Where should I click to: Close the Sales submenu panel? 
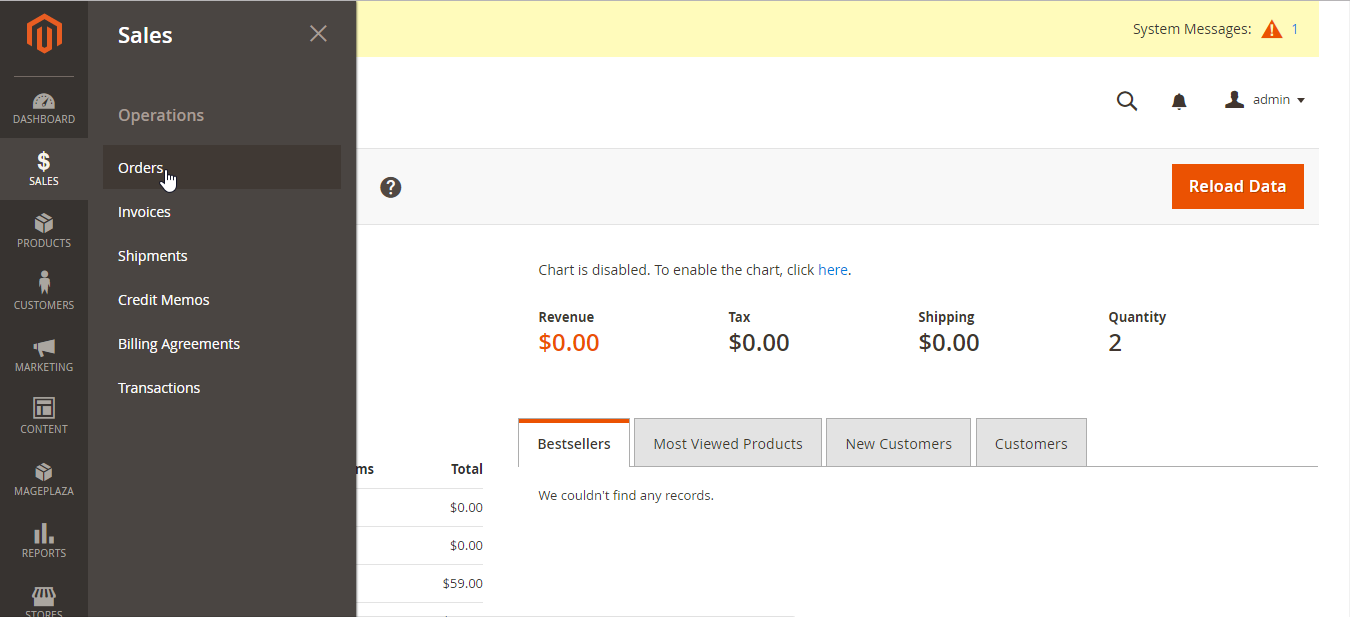click(318, 34)
